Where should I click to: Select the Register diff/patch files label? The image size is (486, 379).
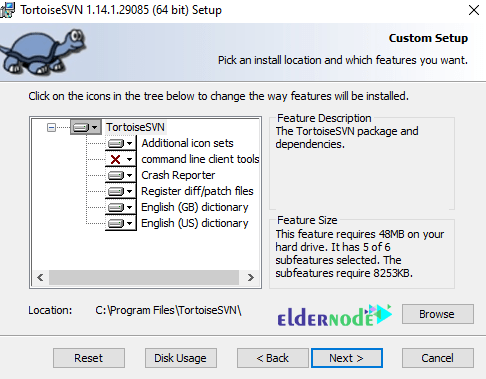pyautogui.click(x=197, y=191)
